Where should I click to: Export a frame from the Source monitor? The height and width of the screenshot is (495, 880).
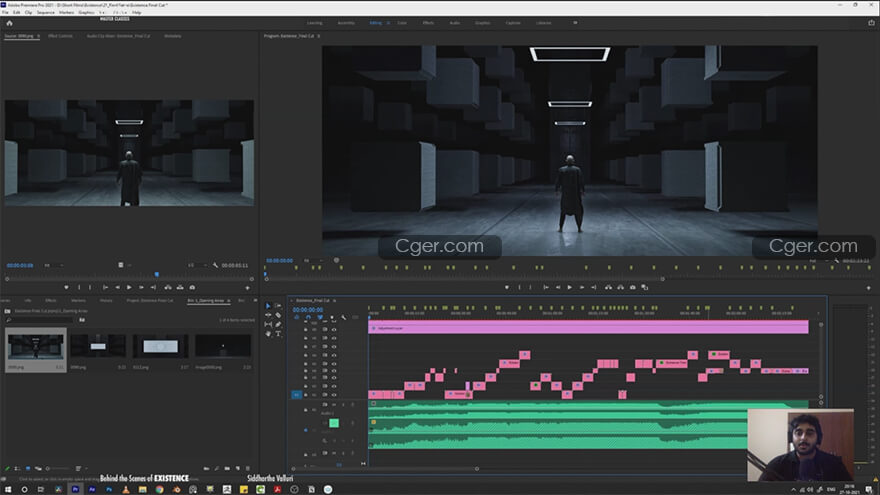click(192, 287)
